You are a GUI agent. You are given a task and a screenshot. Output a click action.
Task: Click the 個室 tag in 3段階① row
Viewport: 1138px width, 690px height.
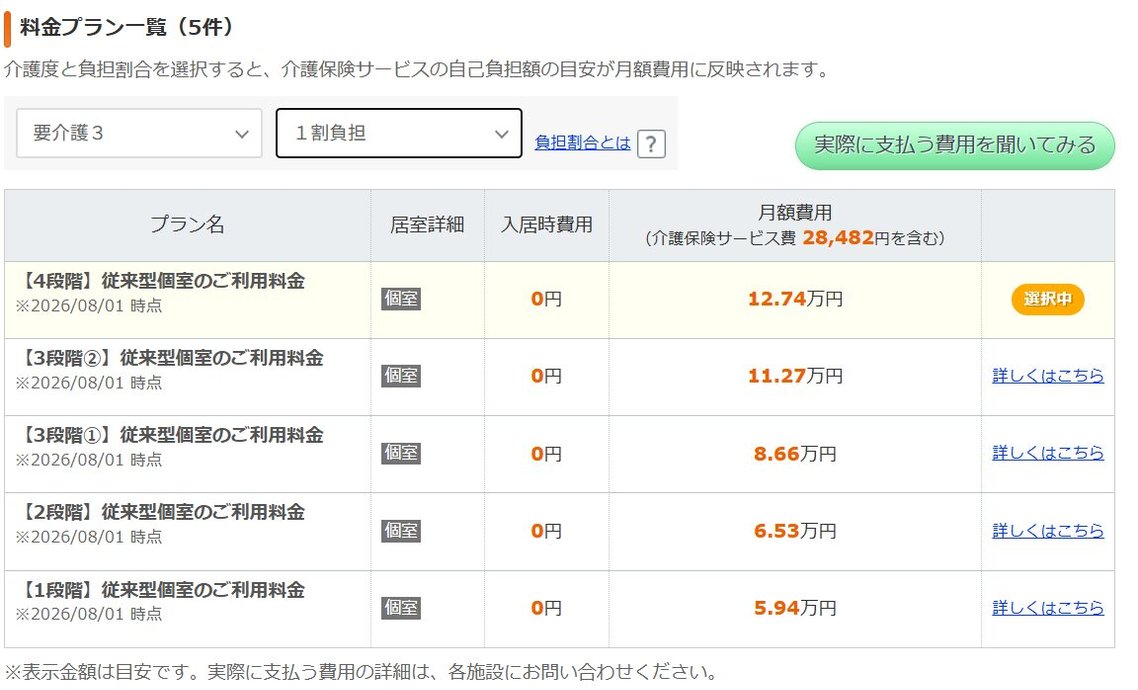[401, 453]
